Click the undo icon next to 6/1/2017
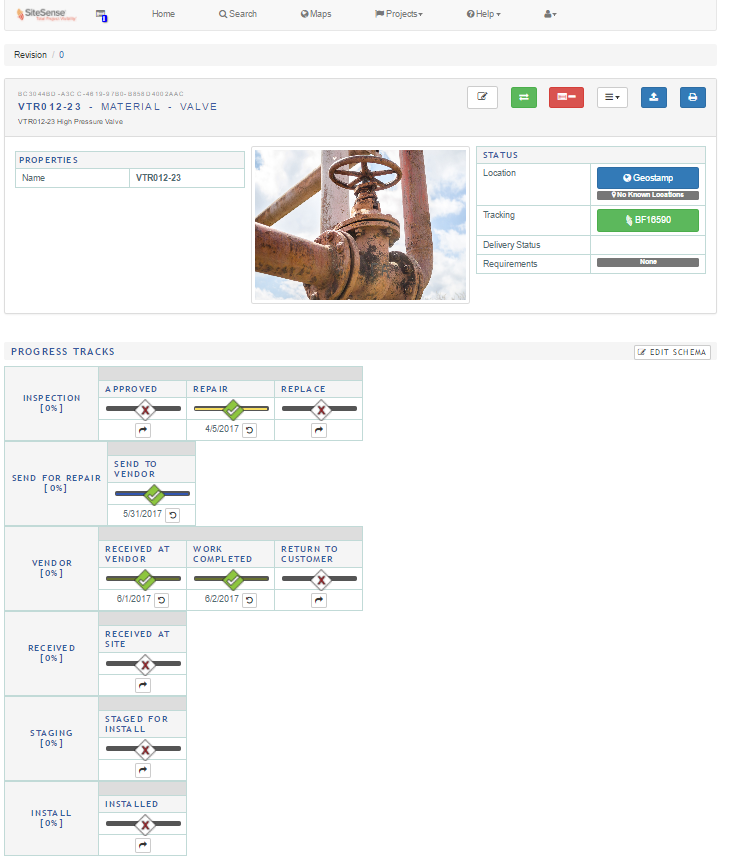 click(161, 600)
